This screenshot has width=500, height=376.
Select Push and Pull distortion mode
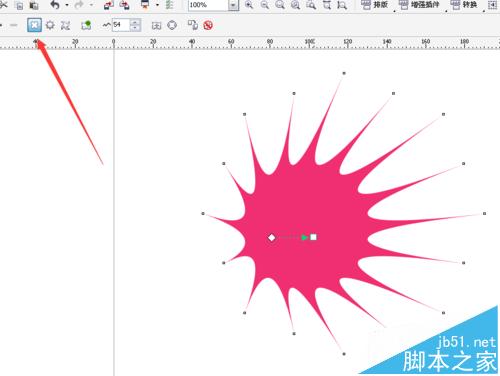34,25
